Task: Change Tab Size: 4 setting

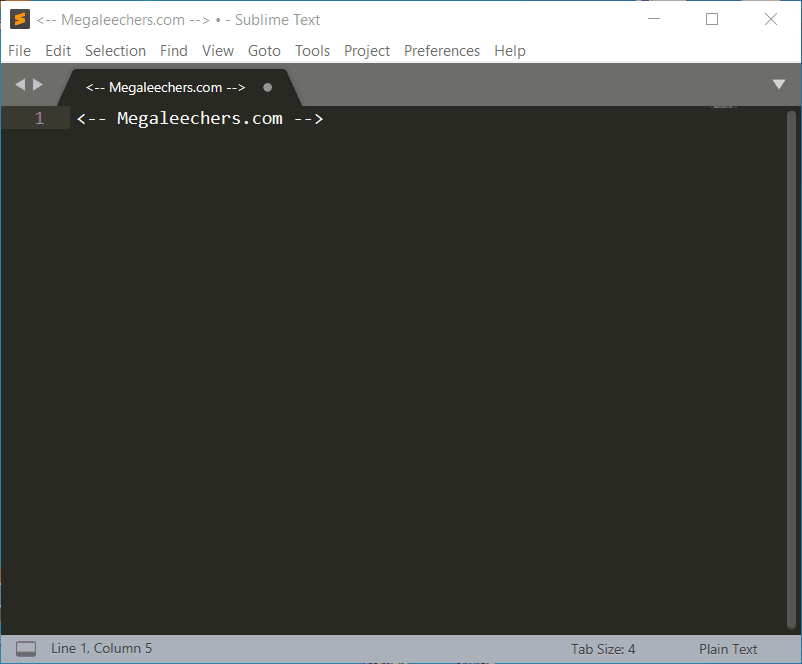Action: (x=603, y=649)
